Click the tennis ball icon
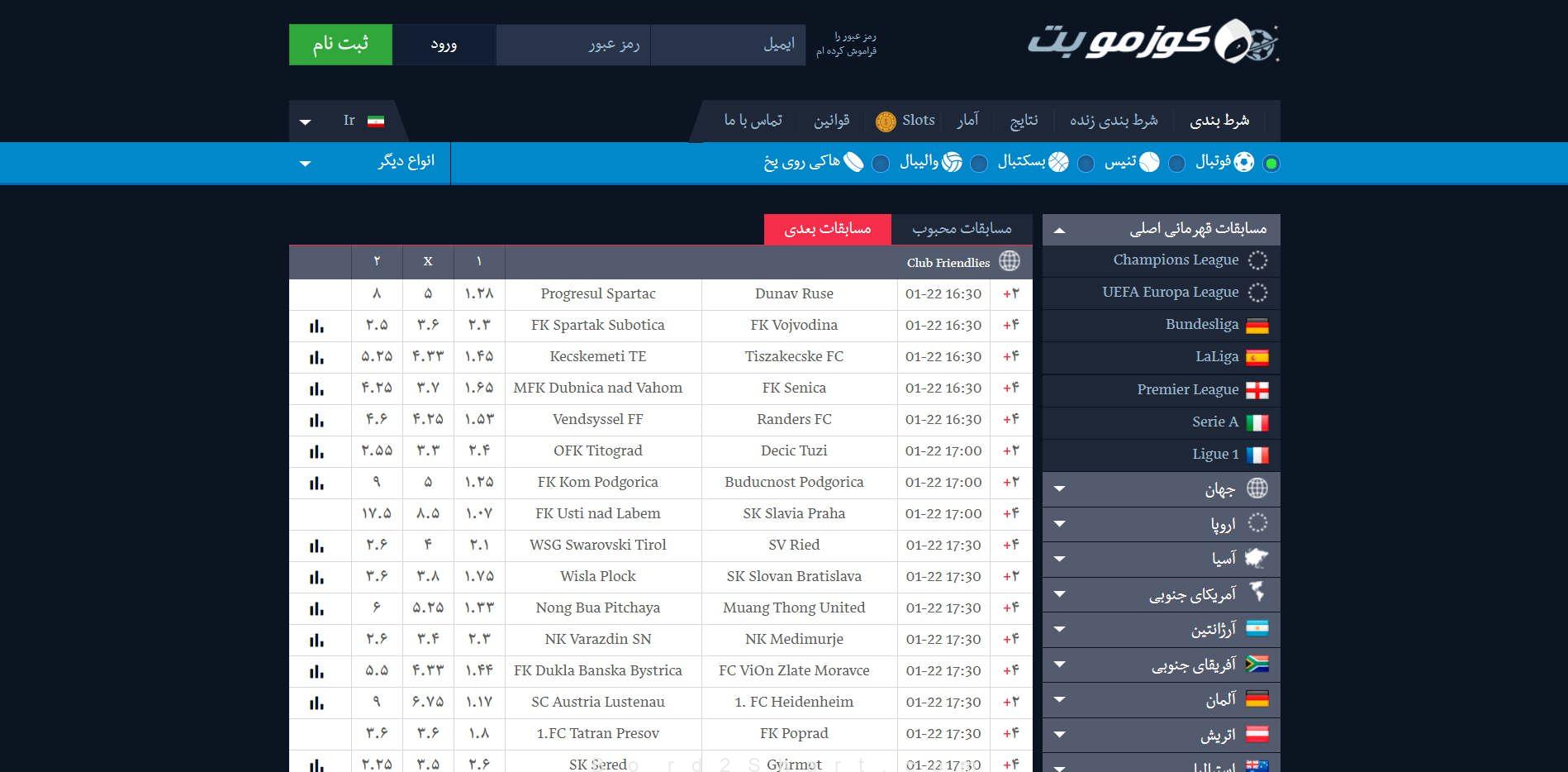 click(1149, 162)
